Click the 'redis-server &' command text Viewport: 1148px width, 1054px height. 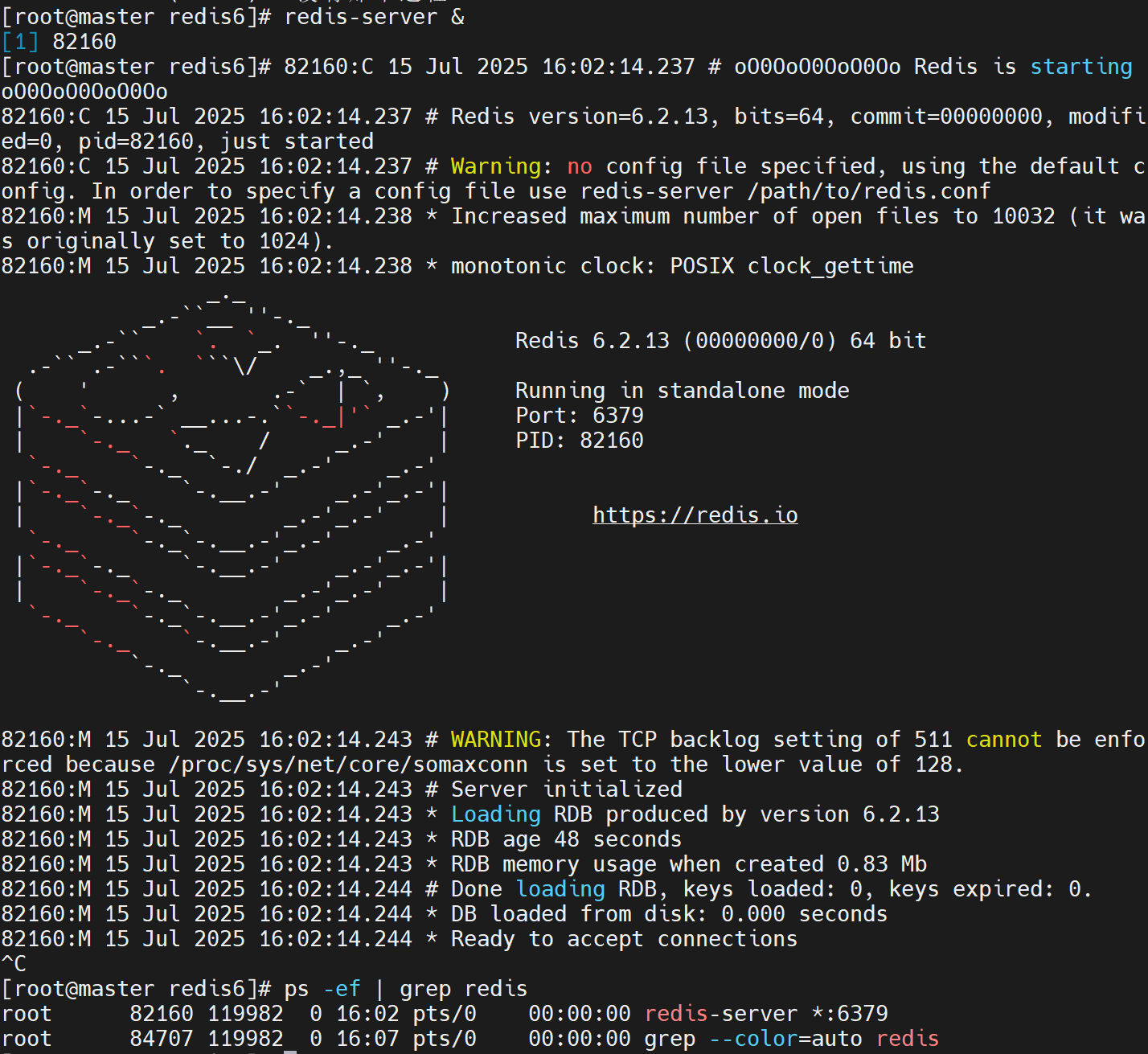(375, 16)
